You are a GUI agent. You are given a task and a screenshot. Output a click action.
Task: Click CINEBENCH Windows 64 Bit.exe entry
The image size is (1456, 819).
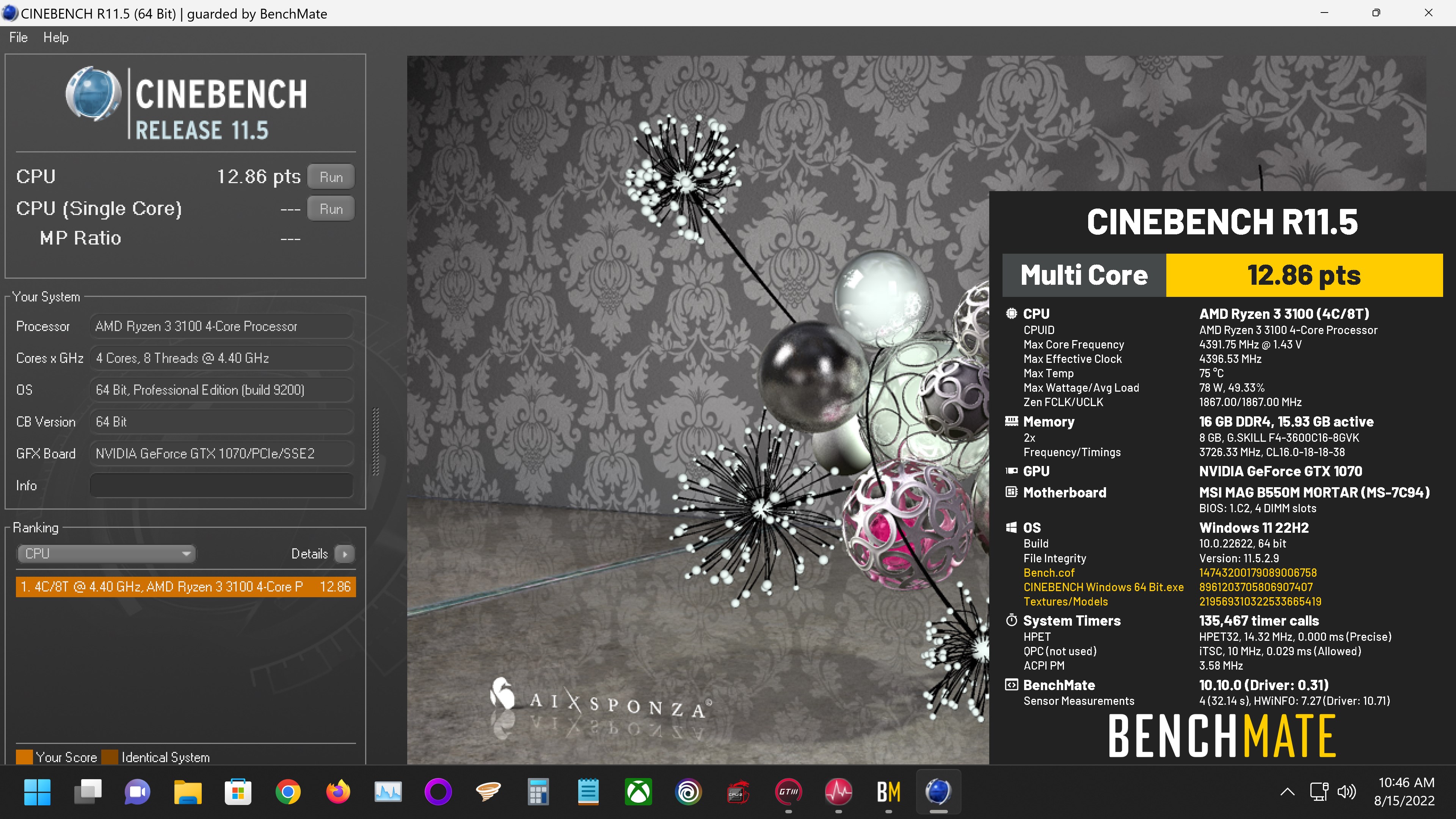(x=1103, y=587)
